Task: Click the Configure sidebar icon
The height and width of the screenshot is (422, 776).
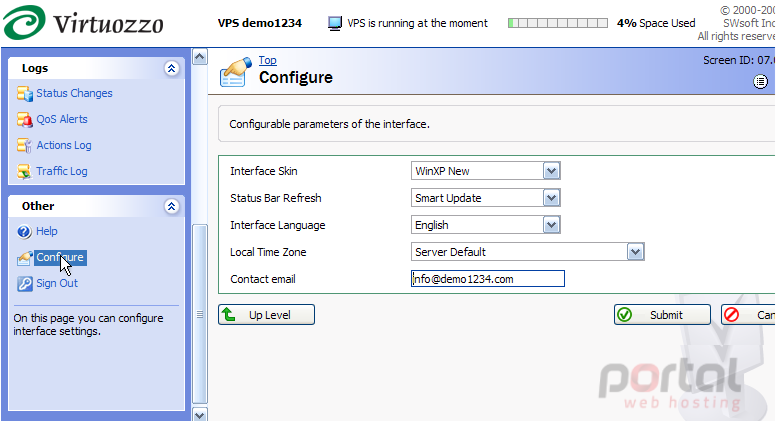Action: [24, 258]
